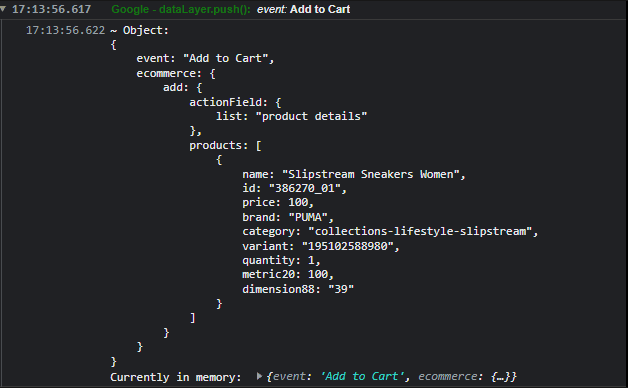The width and height of the screenshot is (628, 388).
Task: Click the add: key line
Action: pos(183,87)
